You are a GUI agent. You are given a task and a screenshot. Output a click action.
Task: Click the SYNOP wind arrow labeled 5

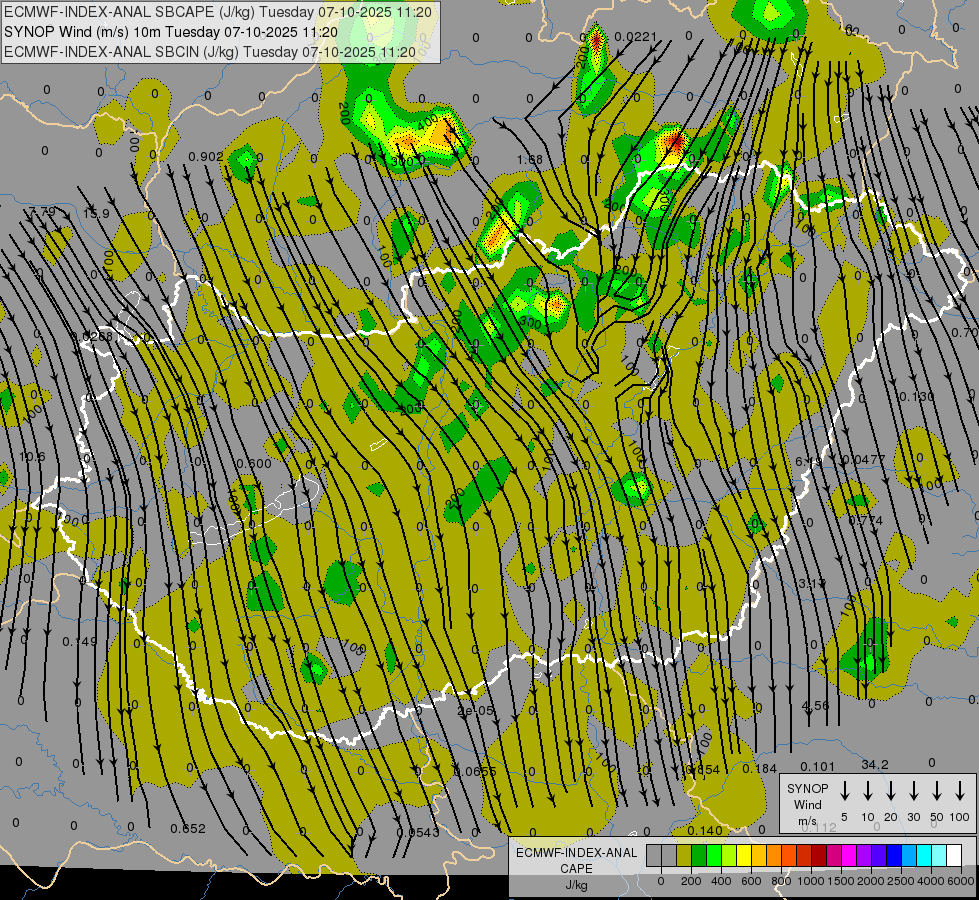tap(844, 790)
